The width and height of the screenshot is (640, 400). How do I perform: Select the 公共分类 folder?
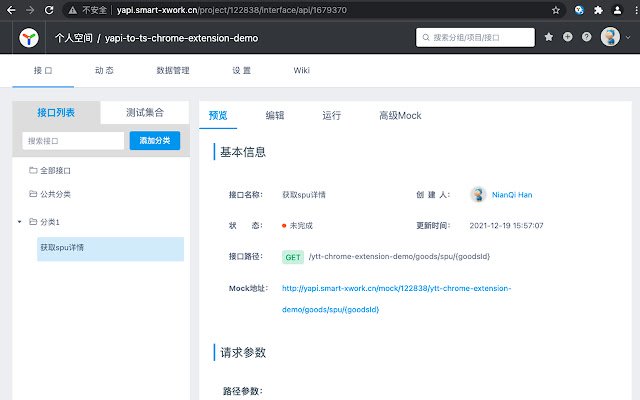55,194
